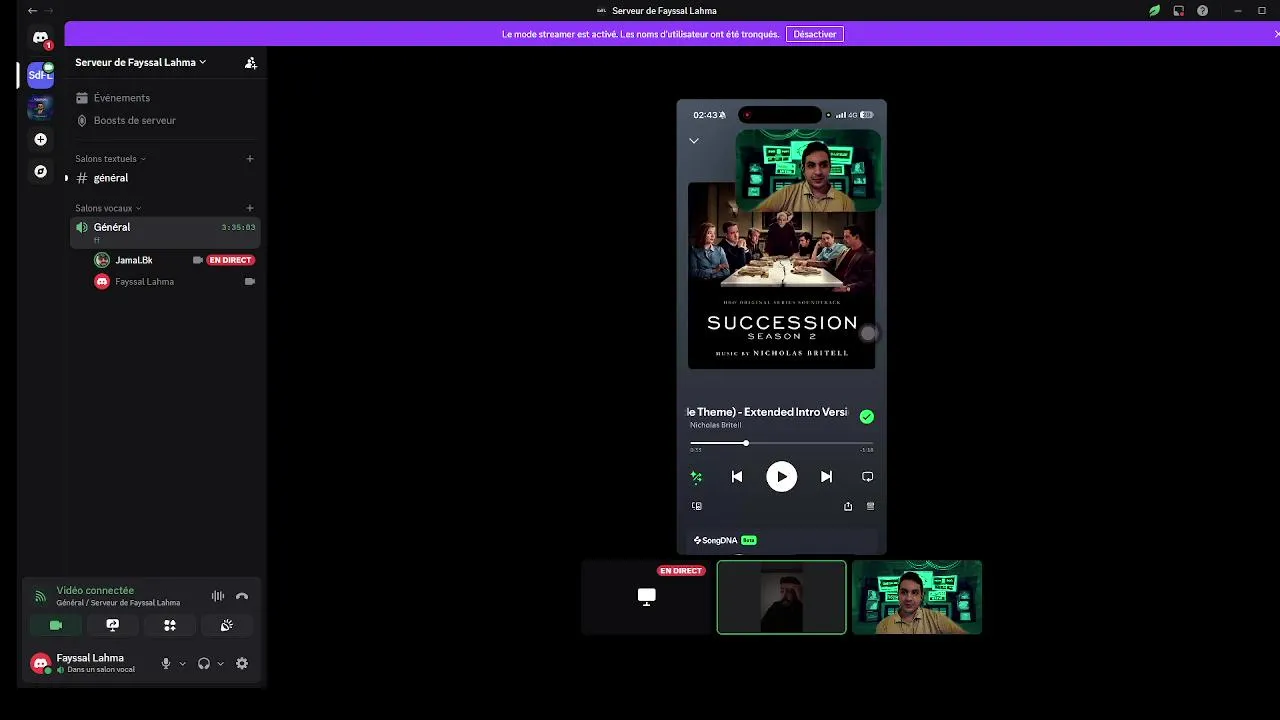Select user JamaLBk in voice channel
This screenshot has height=720, width=1280.
point(134,260)
